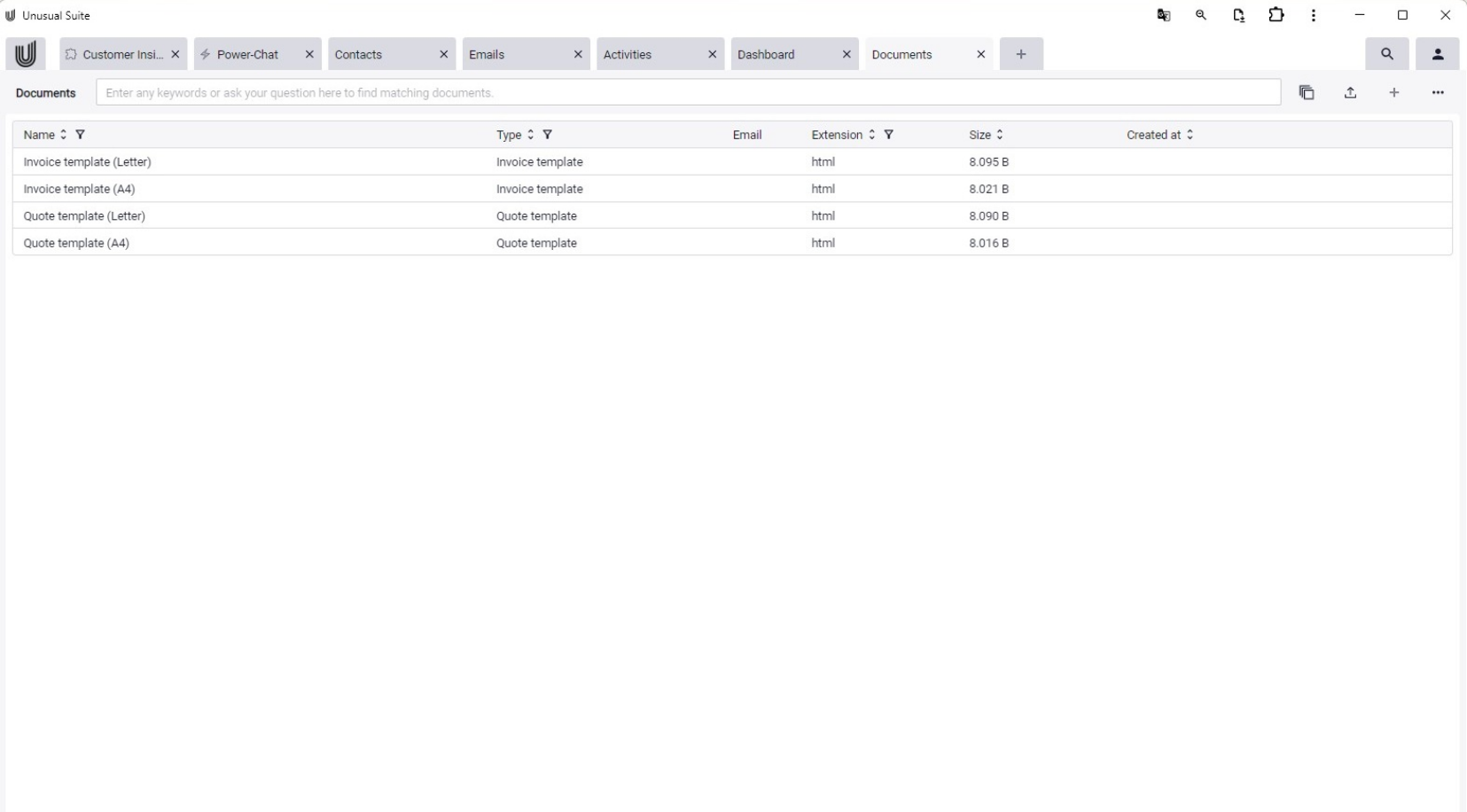Filter the Name column
Image resolution: width=1467 pixels, height=812 pixels.
click(81, 135)
